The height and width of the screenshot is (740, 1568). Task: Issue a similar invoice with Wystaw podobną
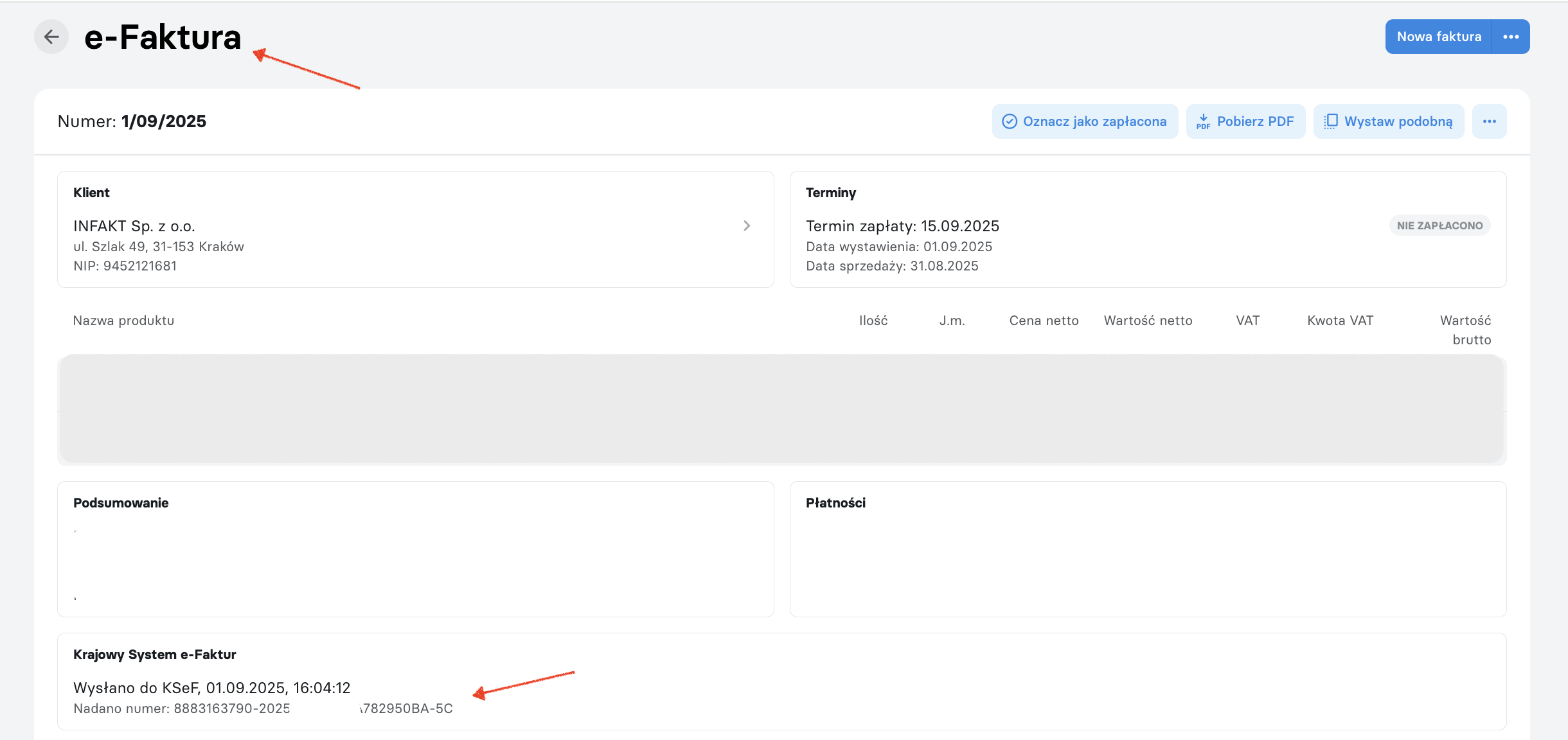click(x=1389, y=121)
